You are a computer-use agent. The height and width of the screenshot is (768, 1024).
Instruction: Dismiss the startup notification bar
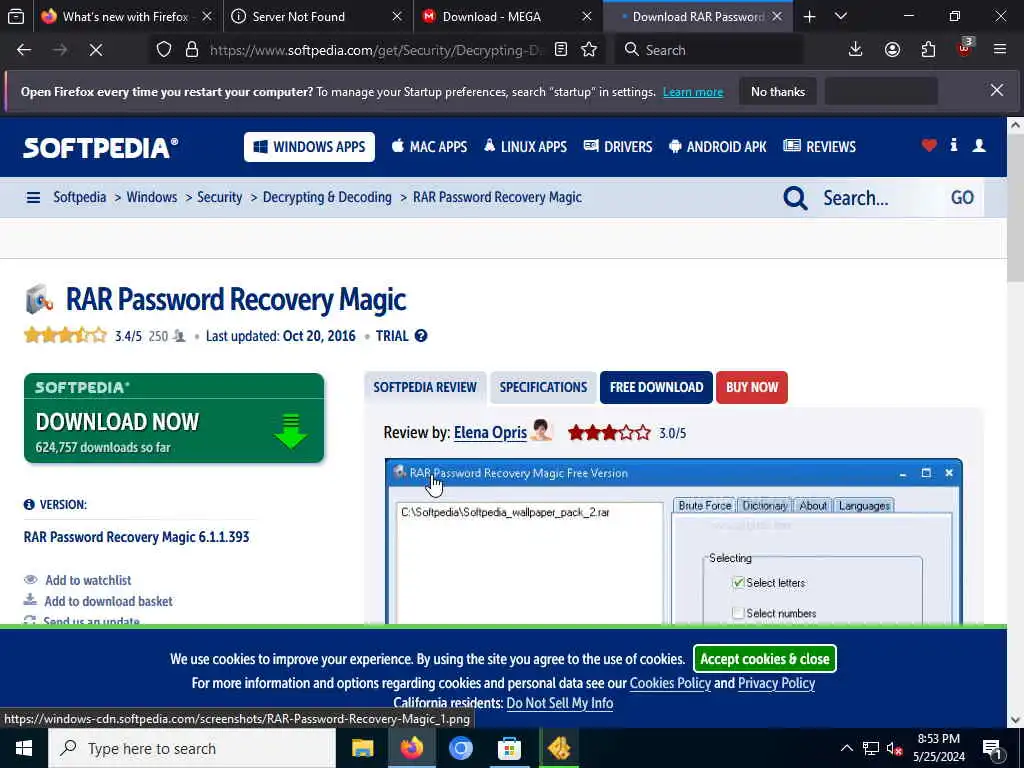997,91
